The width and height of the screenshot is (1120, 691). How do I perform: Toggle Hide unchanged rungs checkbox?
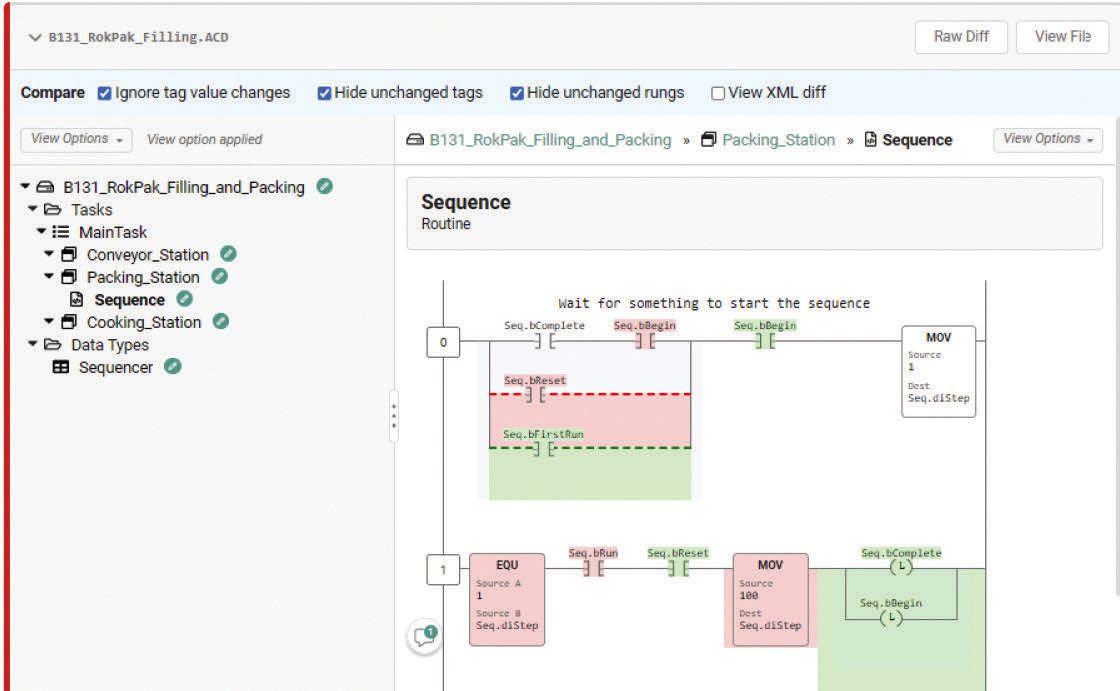(x=517, y=93)
